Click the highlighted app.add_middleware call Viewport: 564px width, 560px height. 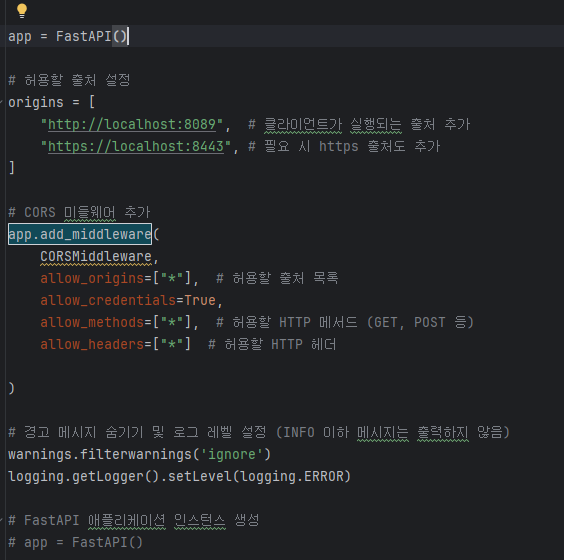(x=80, y=235)
